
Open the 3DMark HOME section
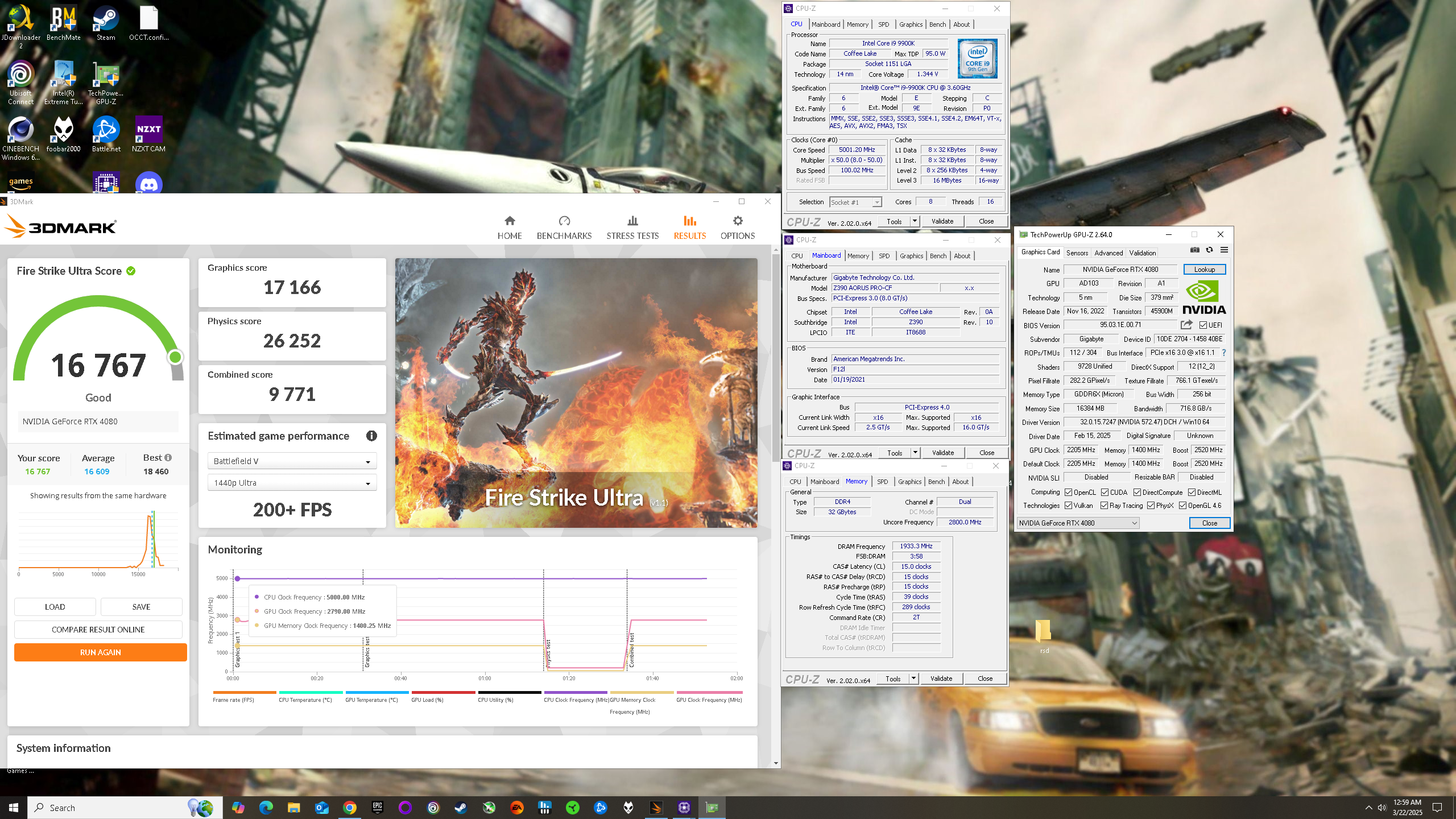tap(509, 227)
